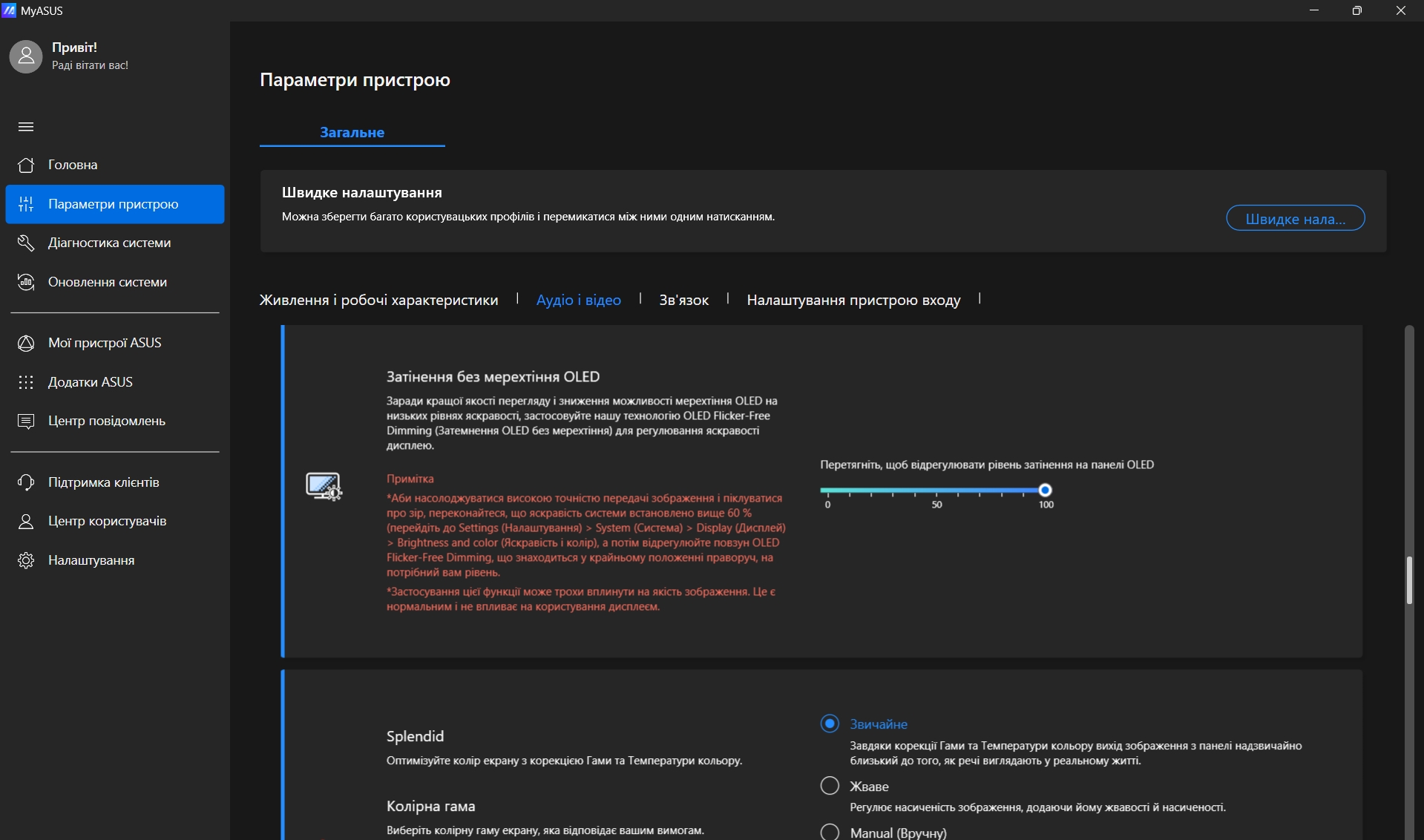Click the user profile avatar
This screenshot has width=1424, height=840.
tap(26, 56)
